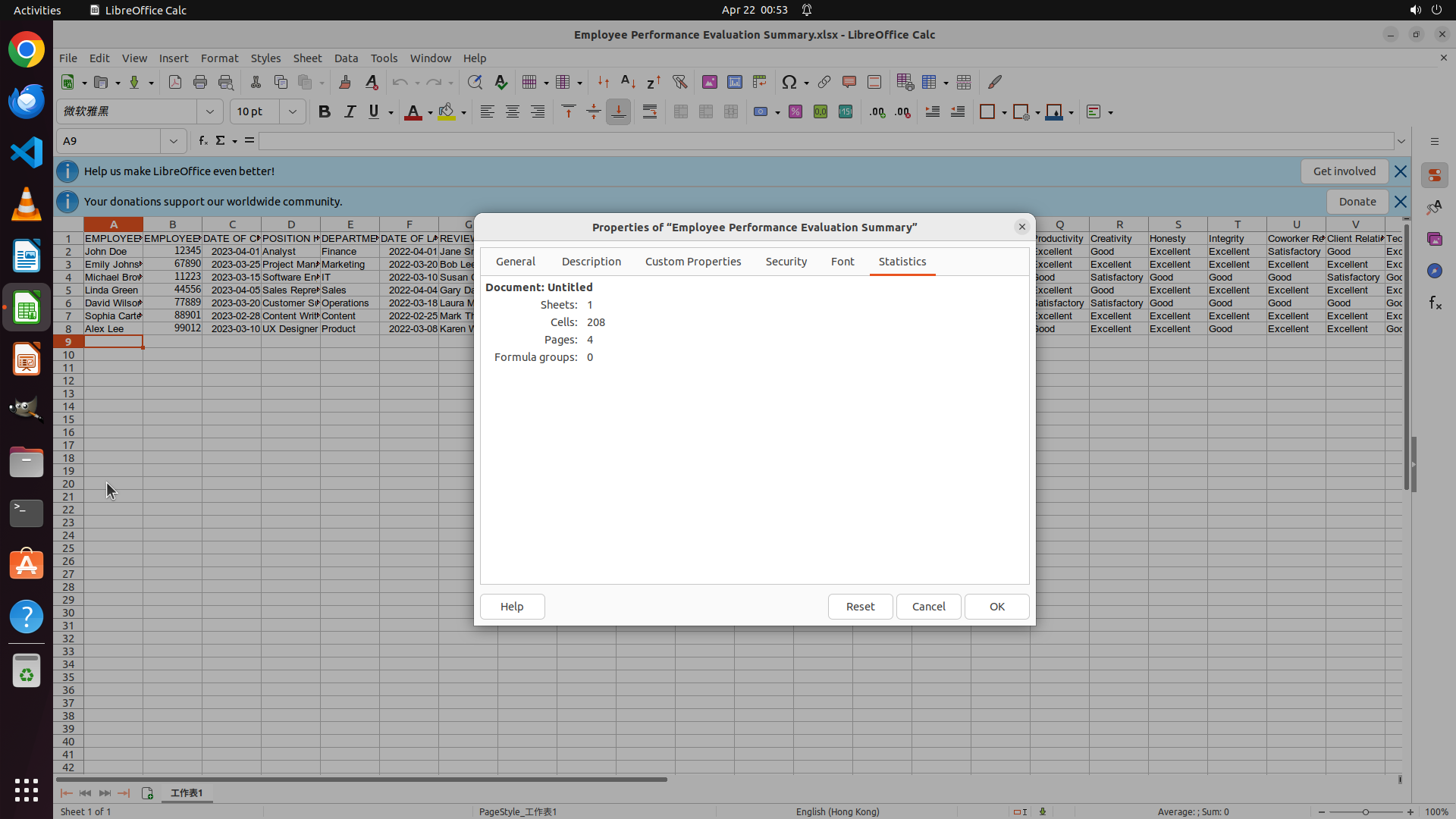Click the zoom slider in status bar

[1365, 811]
